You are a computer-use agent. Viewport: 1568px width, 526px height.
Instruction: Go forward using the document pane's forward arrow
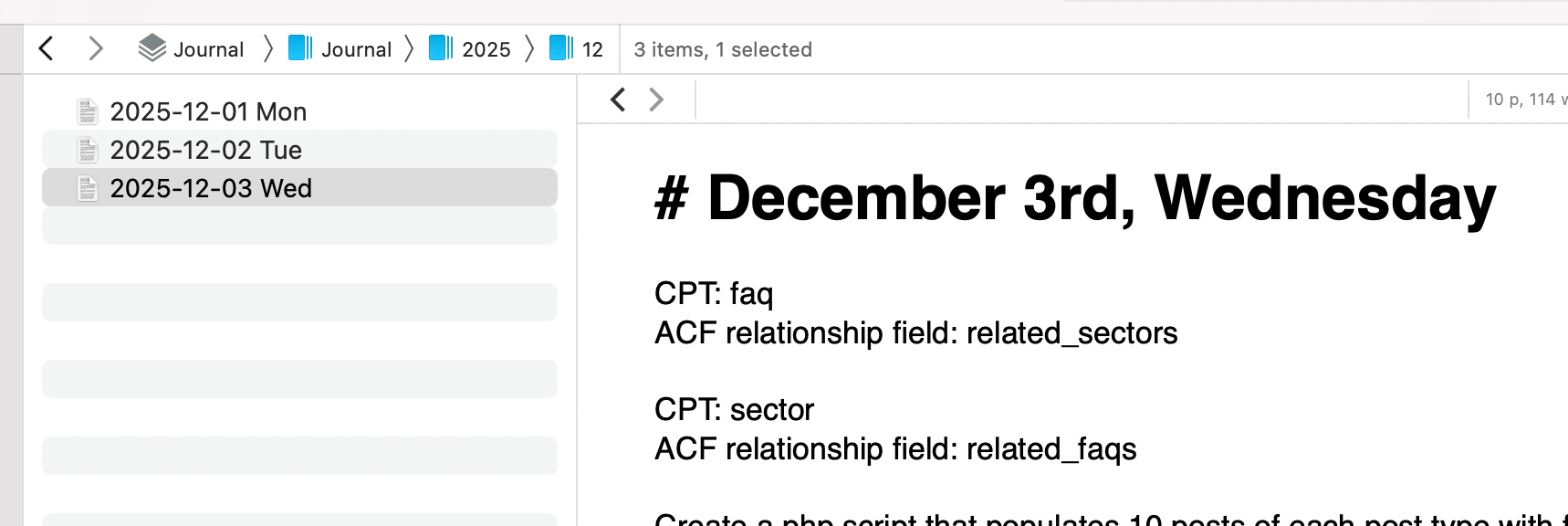[x=656, y=100]
